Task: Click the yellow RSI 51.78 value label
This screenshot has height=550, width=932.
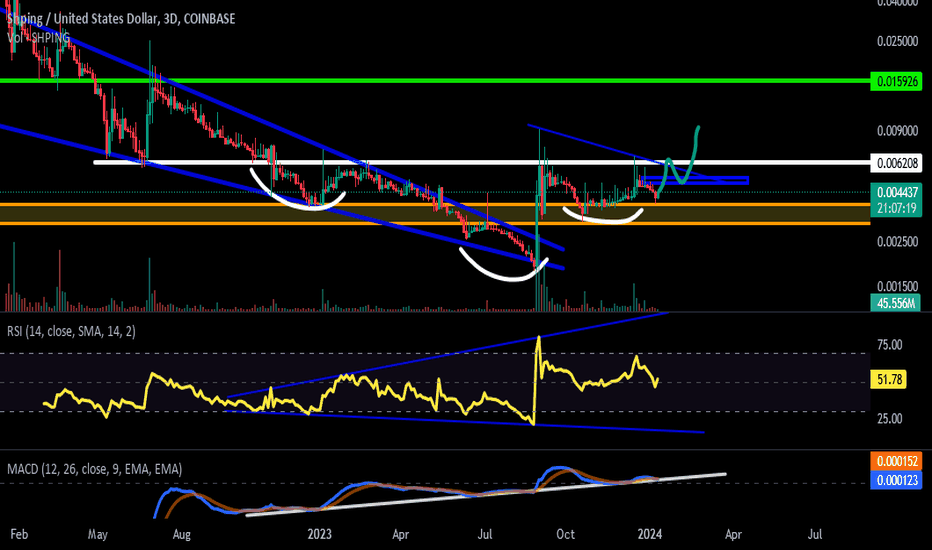Action: coord(889,379)
